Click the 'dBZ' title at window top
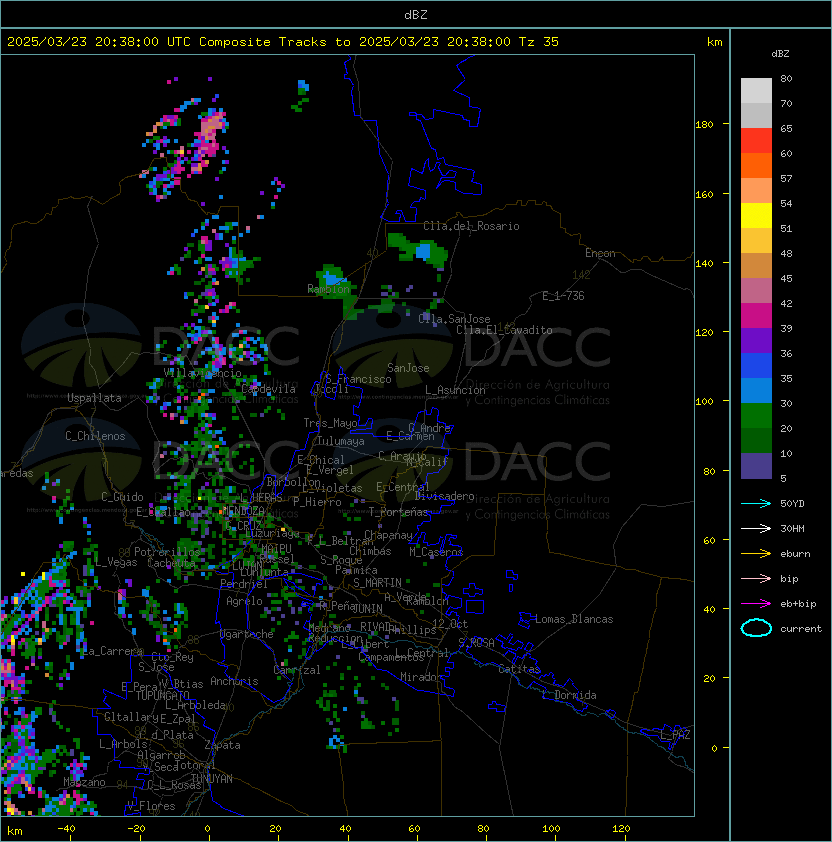 pyautogui.click(x=416, y=14)
